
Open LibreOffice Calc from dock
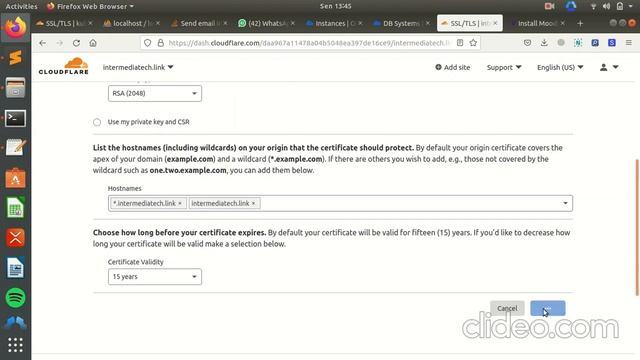click(x=16, y=208)
